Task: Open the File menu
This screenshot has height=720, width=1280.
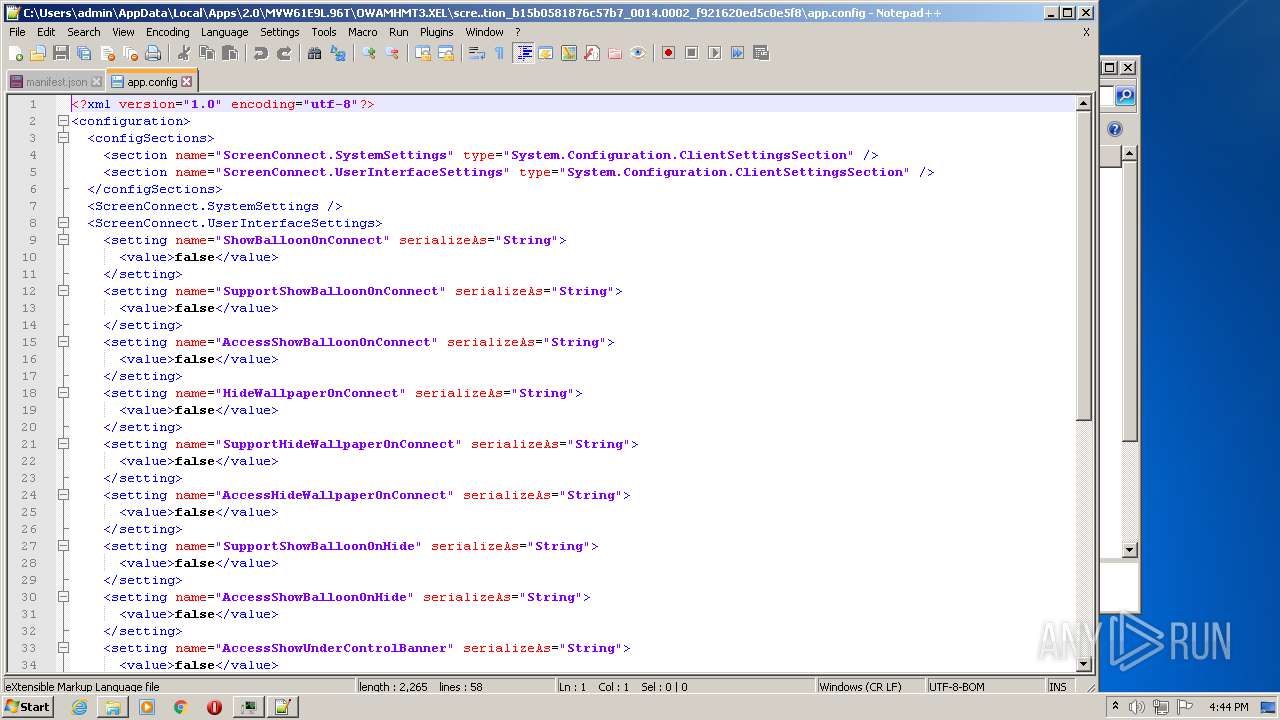Action: 17,32
